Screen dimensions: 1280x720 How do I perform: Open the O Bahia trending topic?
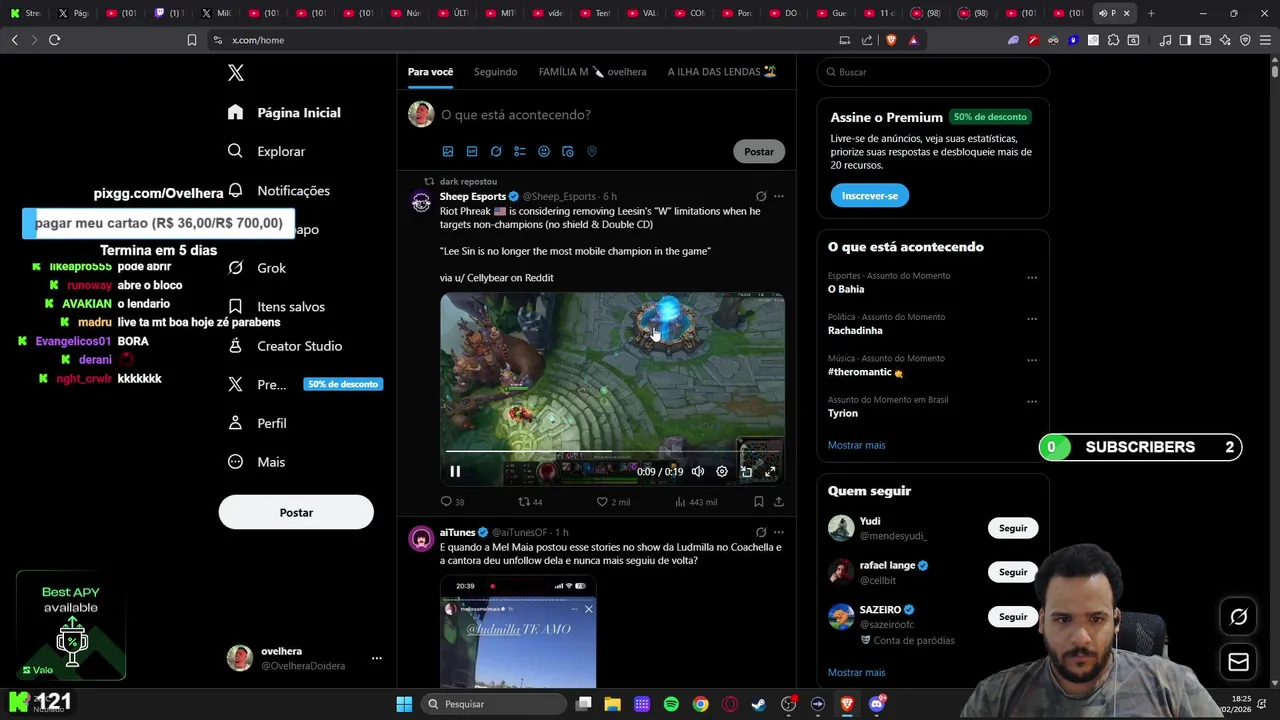(x=846, y=289)
